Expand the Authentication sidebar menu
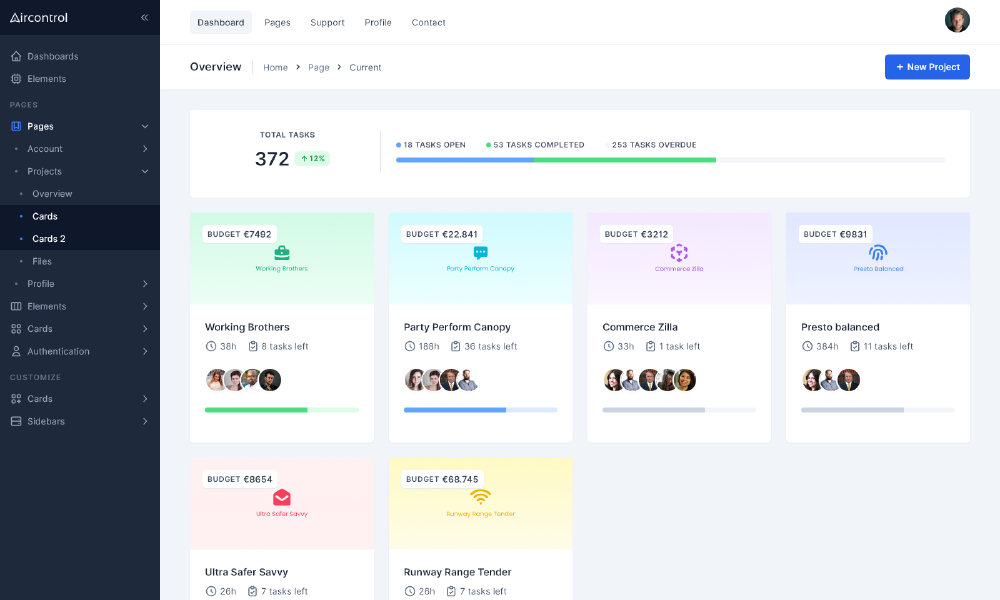The height and width of the screenshot is (600, 1000). click(x=144, y=351)
